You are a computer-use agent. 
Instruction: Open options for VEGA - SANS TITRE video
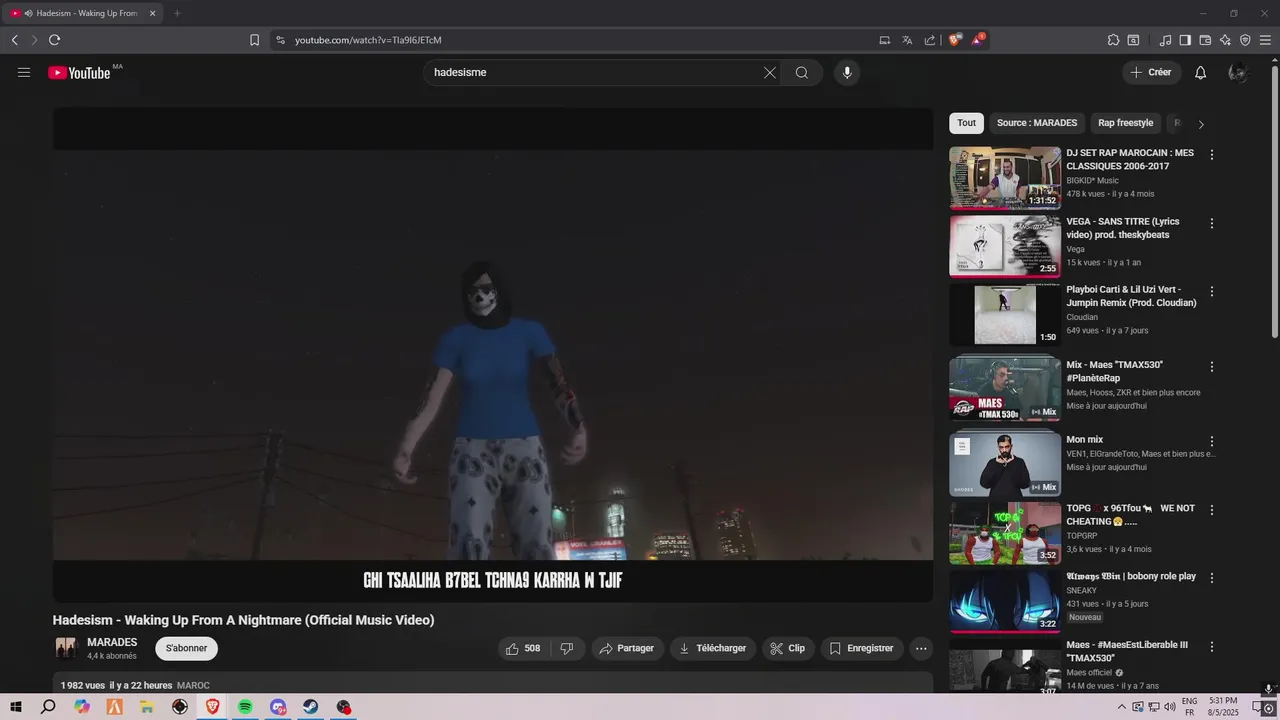(1212, 223)
